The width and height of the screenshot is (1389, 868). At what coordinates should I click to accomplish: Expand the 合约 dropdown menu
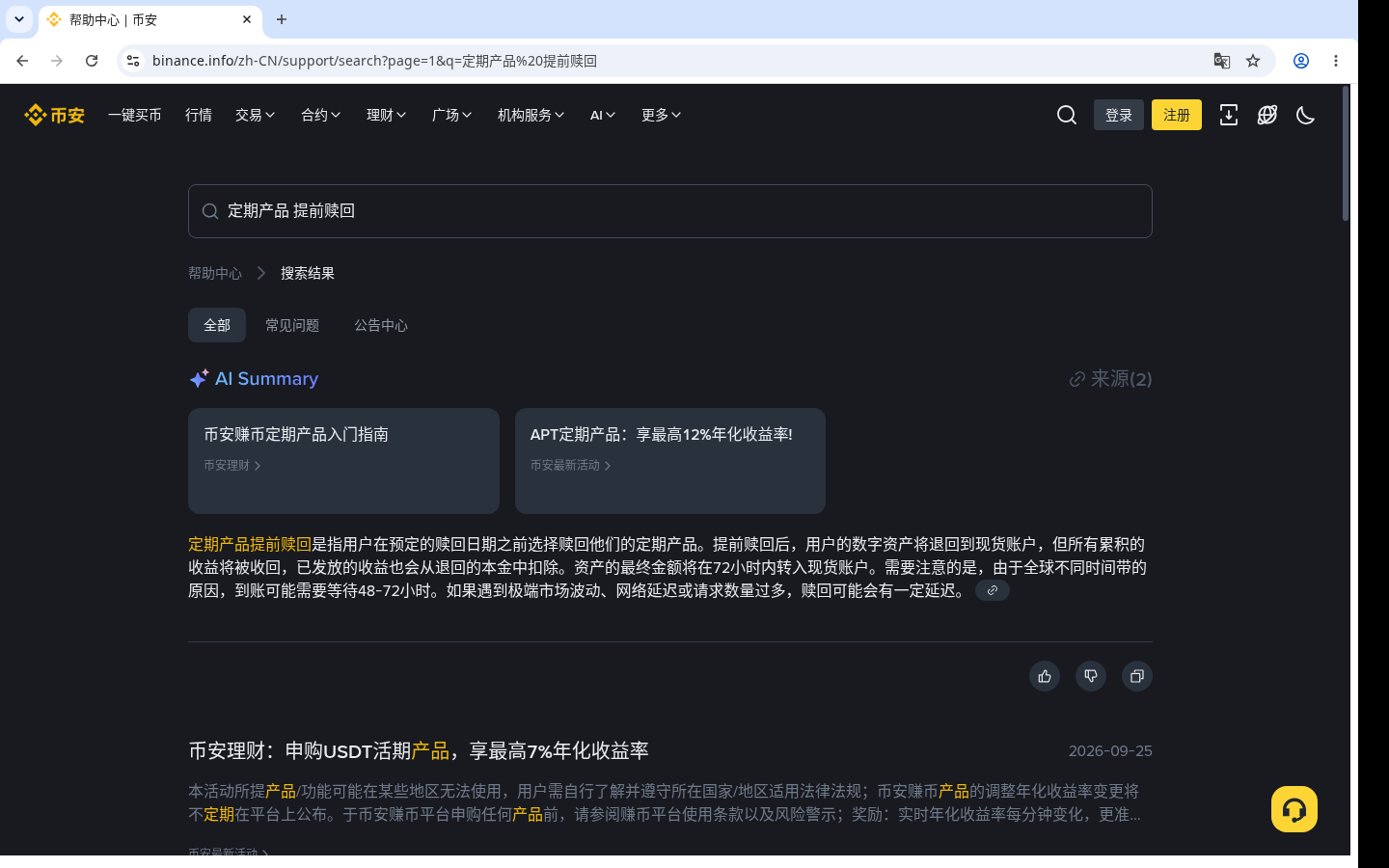(321, 115)
